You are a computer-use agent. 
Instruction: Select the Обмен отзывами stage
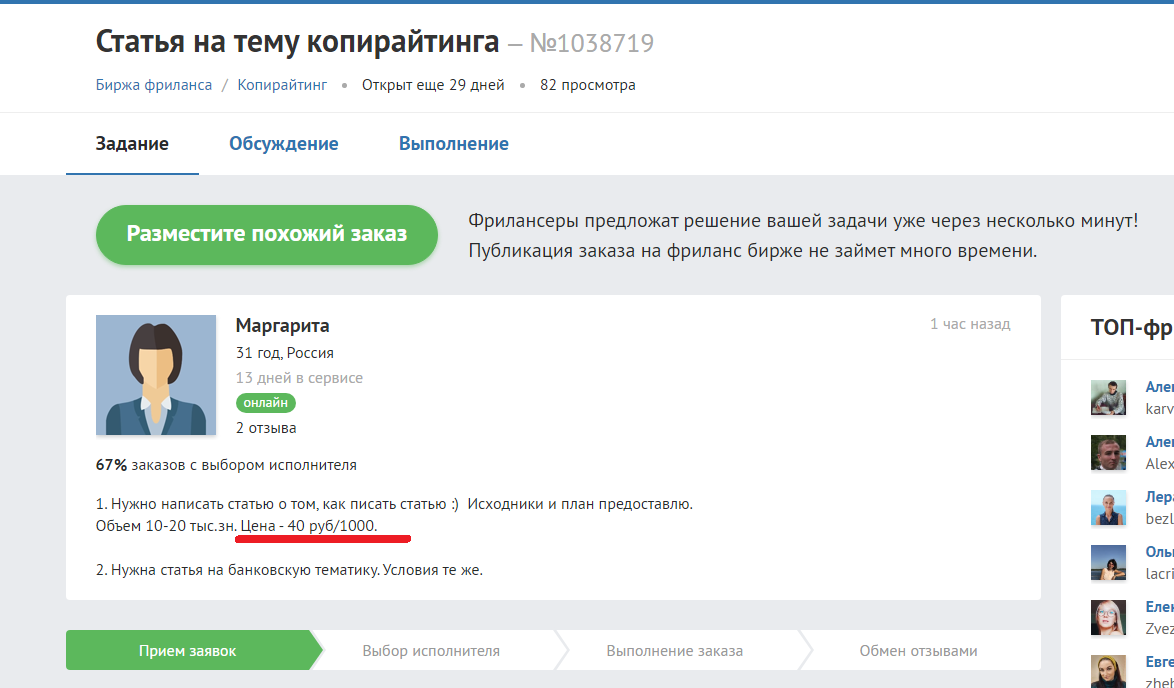(x=918, y=651)
